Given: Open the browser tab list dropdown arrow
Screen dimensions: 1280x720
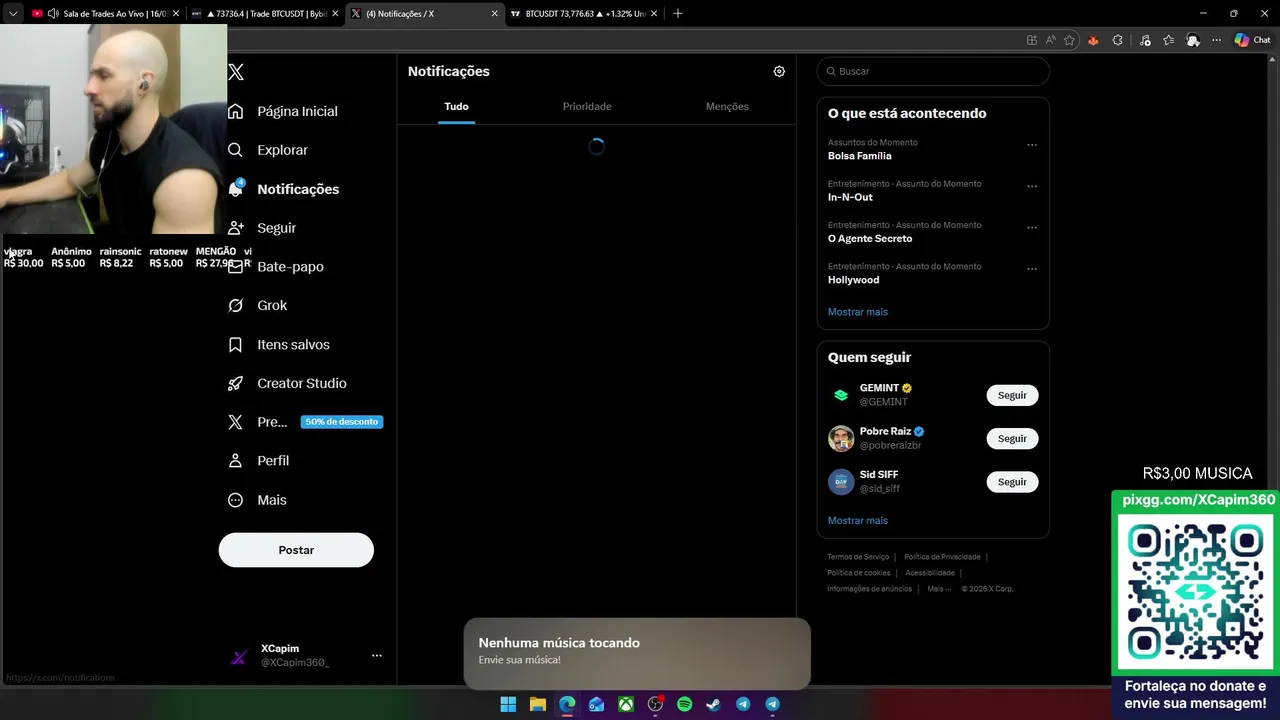Looking at the screenshot, I should click(13, 14).
